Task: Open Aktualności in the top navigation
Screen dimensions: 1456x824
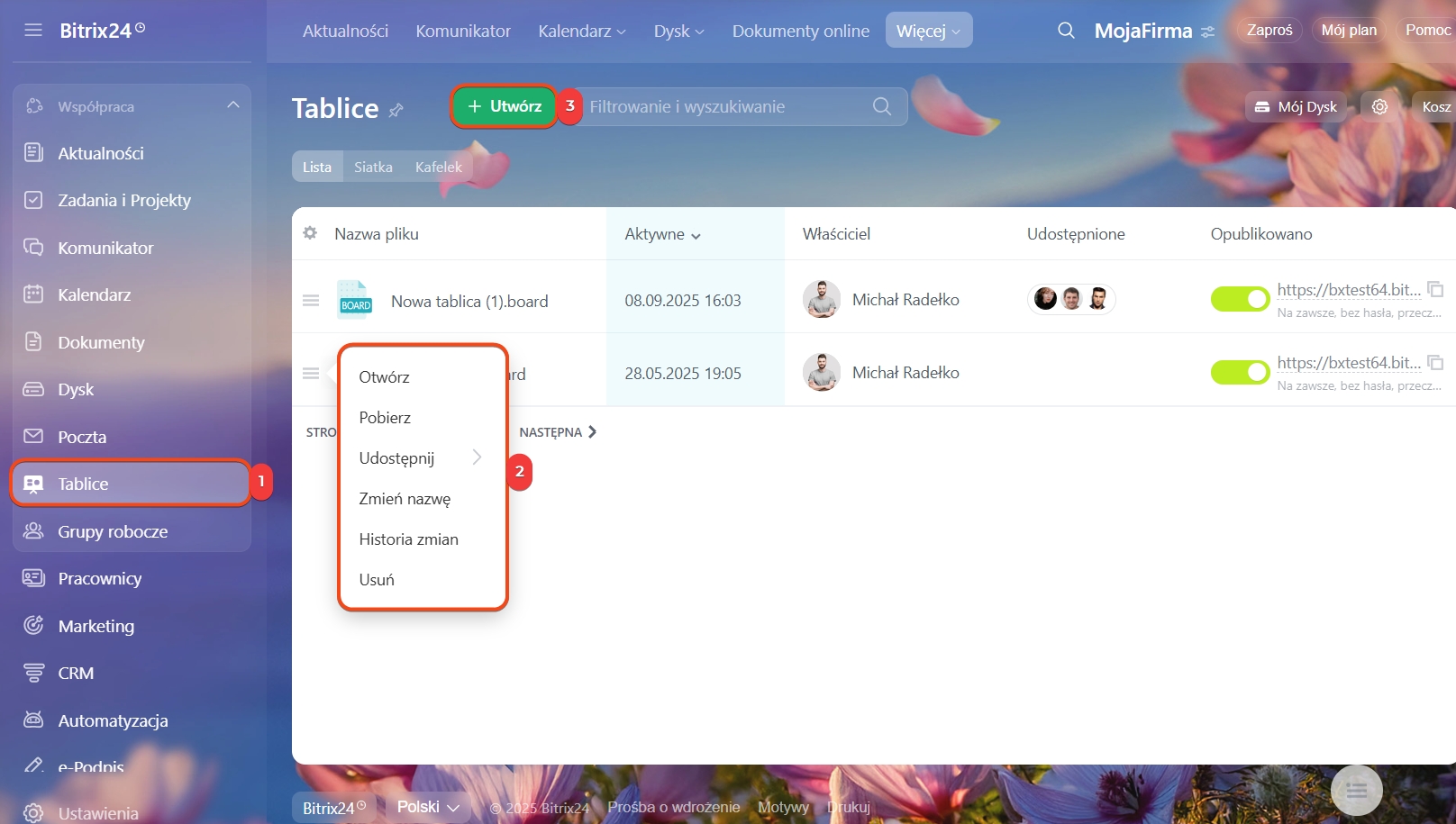Action: (345, 31)
